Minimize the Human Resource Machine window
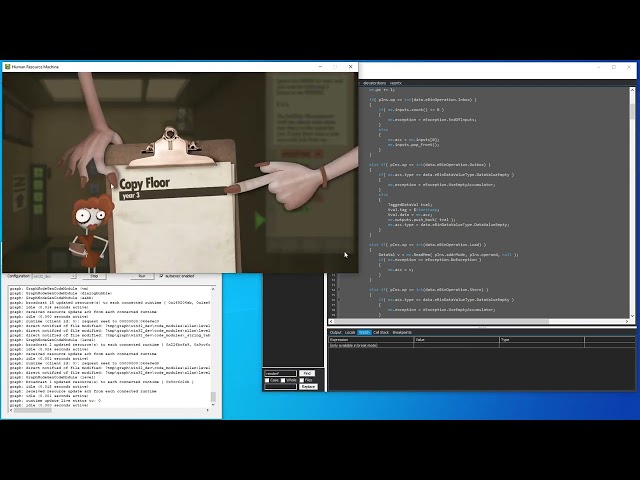The height and width of the screenshot is (480, 640). 320,67
